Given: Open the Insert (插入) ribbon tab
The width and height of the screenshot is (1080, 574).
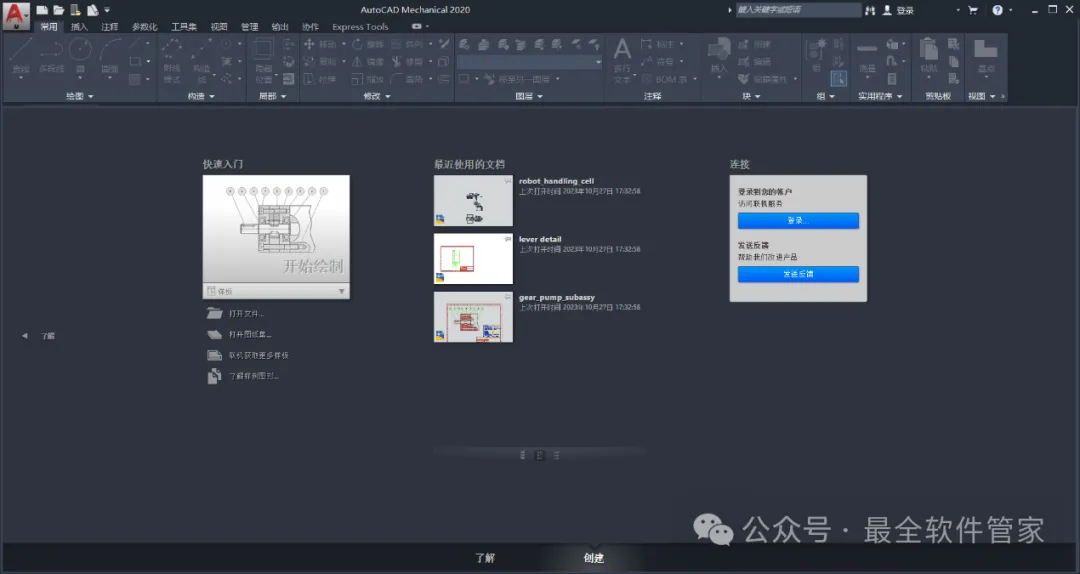Looking at the screenshot, I should point(79,27).
